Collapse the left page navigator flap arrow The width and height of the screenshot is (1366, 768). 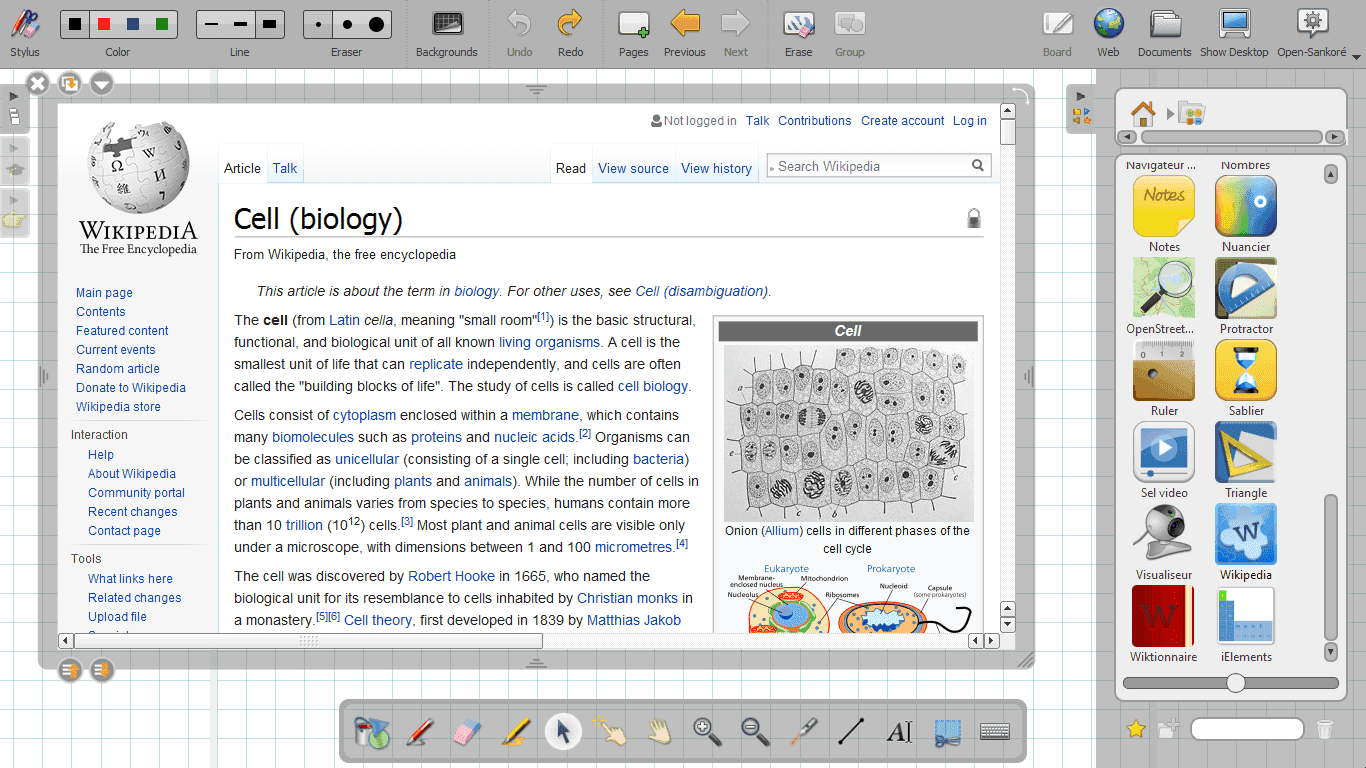tap(14, 96)
